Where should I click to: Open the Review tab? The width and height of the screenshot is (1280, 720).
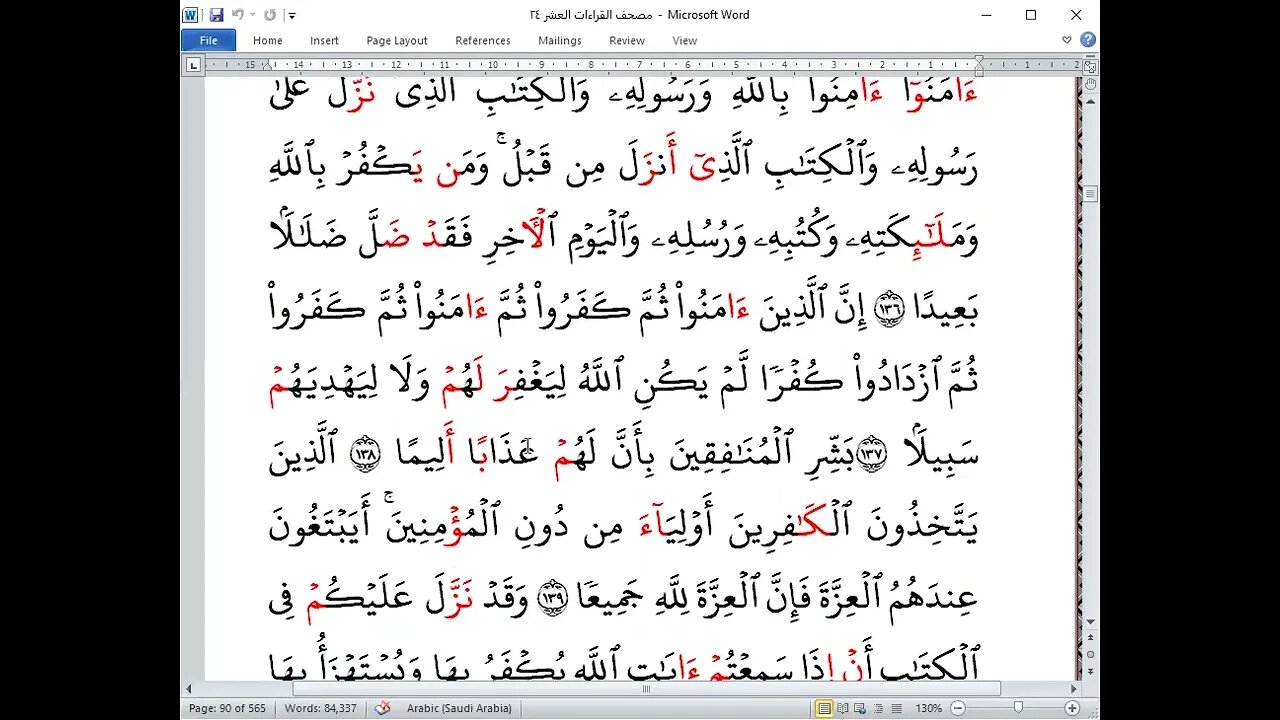[x=627, y=41]
